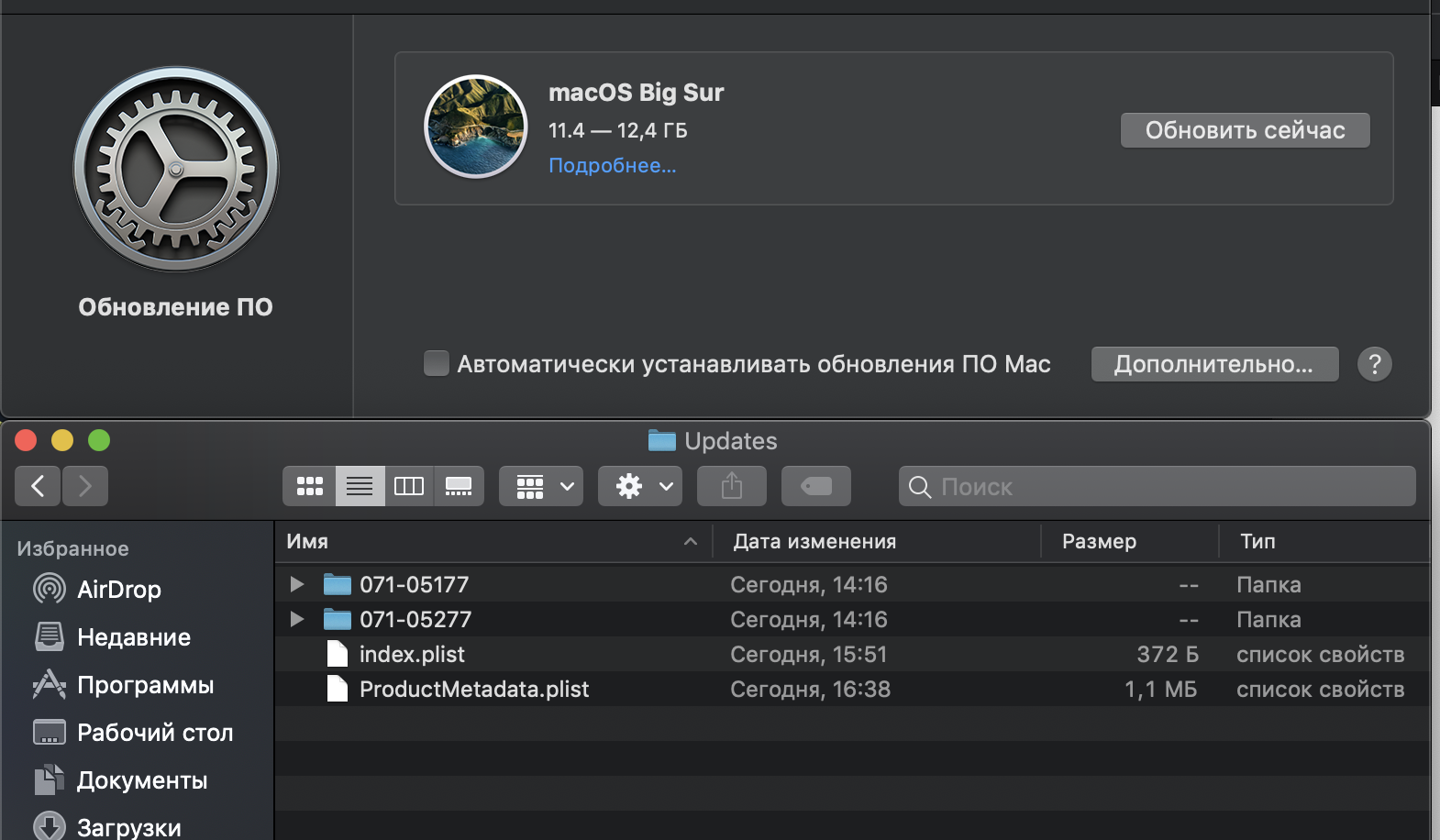Viewport: 1440px width, 840px height.
Task: Click the size value 1,1 МБ
Action: click(1161, 690)
